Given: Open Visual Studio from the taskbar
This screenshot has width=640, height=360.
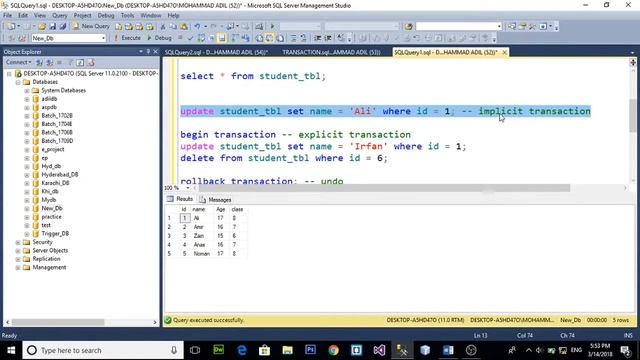Looking at the screenshot, I should pos(379,350).
